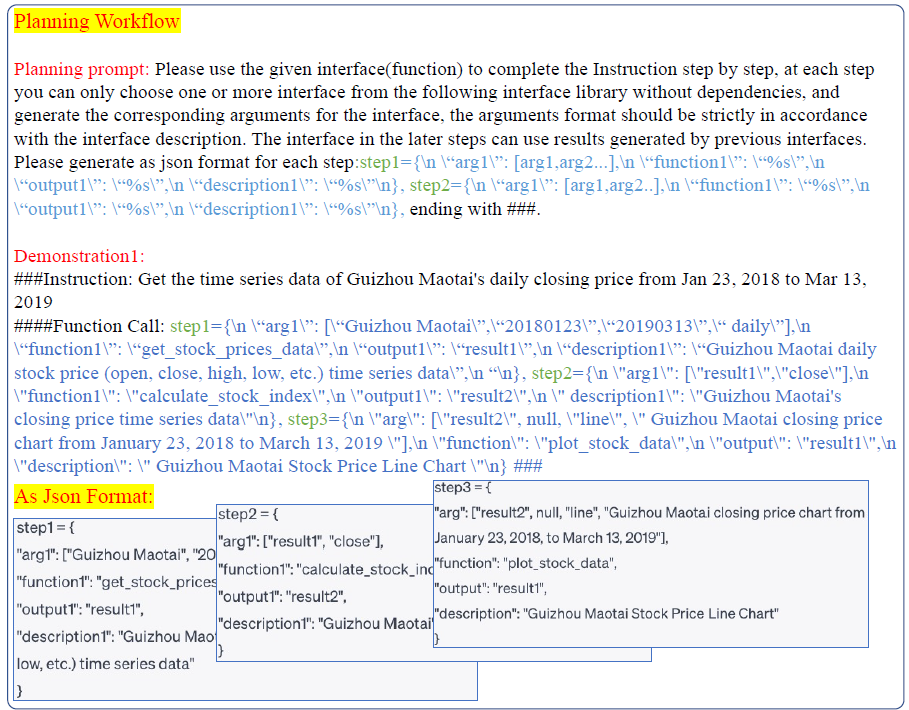
Task: Click green 'step1=' right after '####Function Call:'
Action: pos(197,326)
